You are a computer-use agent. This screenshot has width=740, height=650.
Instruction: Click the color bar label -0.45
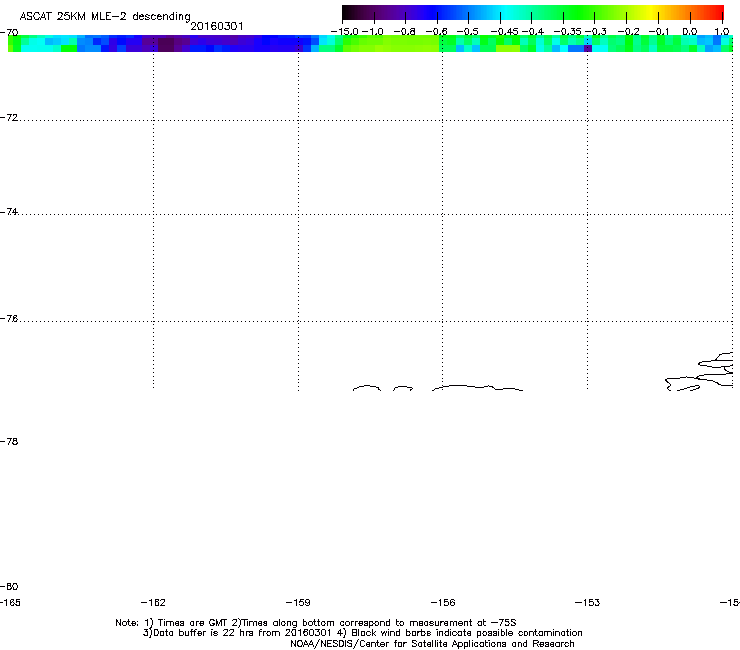tap(505, 32)
